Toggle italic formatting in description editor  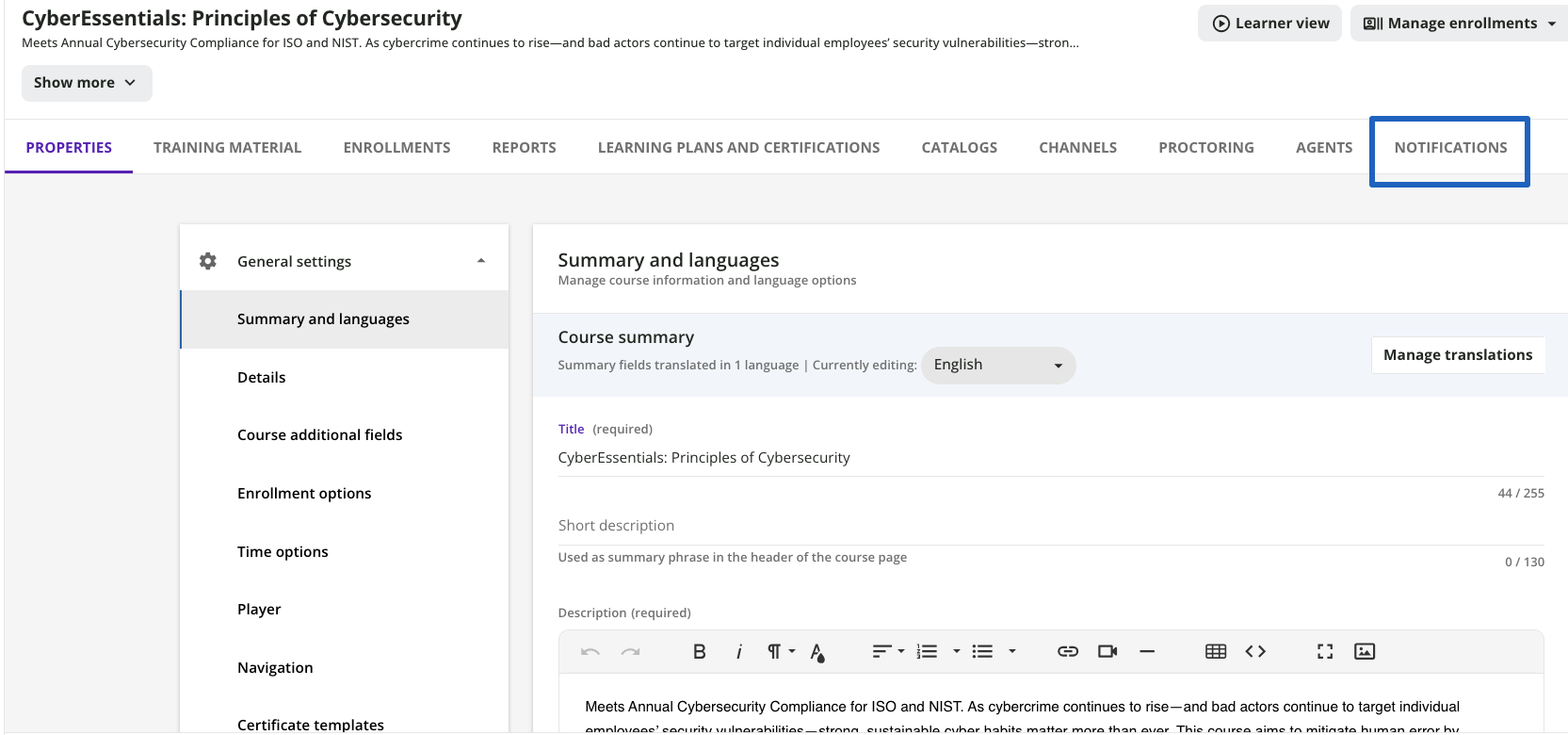(x=739, y=651)
